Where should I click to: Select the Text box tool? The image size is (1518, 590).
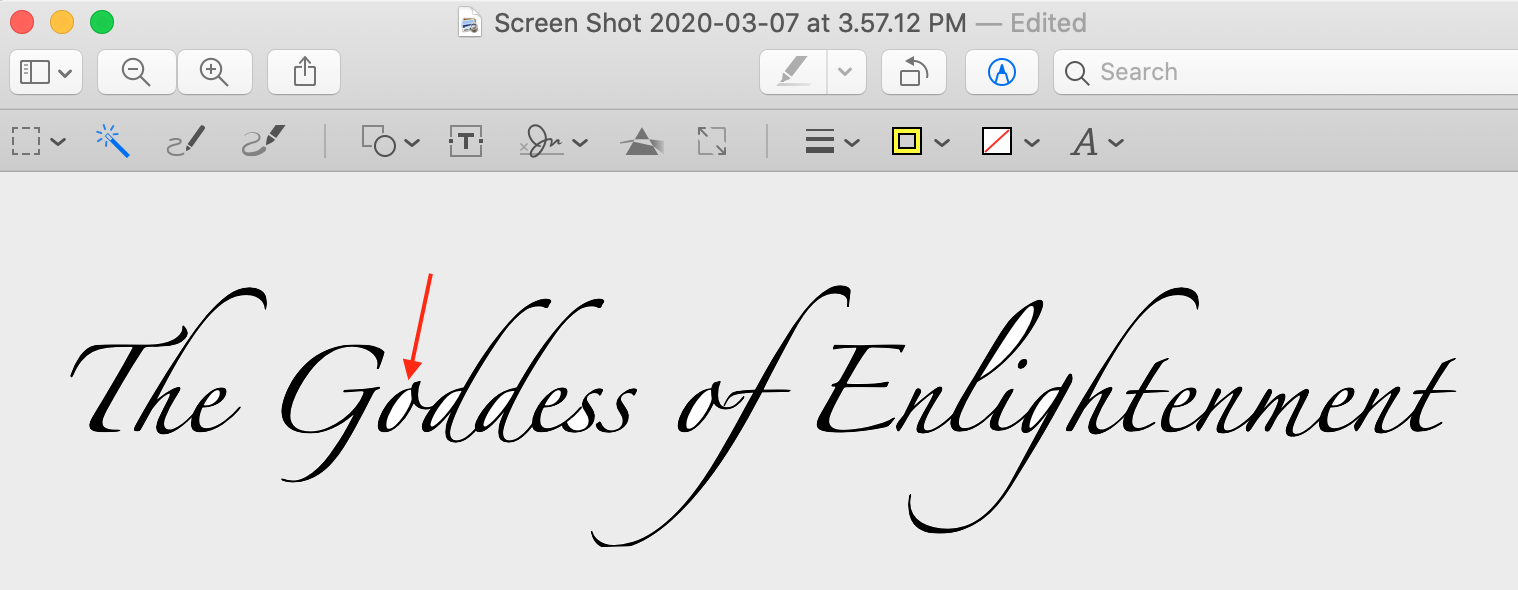(467, 141)
